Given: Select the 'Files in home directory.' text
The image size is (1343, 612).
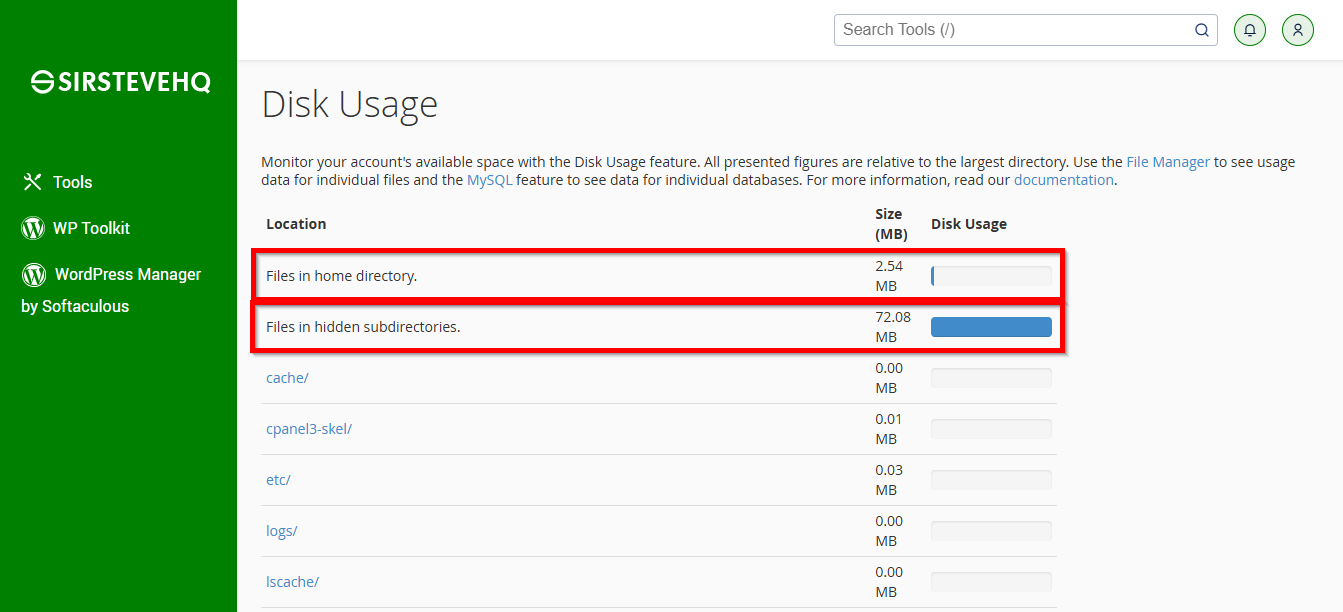Looking at the screenshot, I should [341, 276].
